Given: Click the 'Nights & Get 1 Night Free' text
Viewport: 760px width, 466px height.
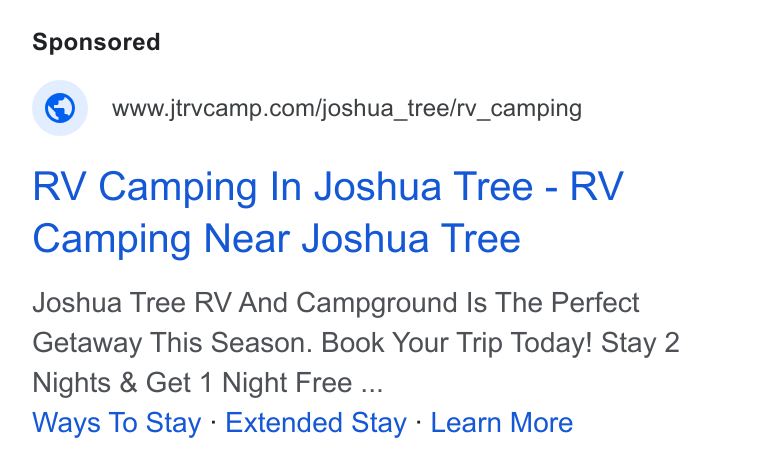Looking at the screenshot, I should coord(192,383).
